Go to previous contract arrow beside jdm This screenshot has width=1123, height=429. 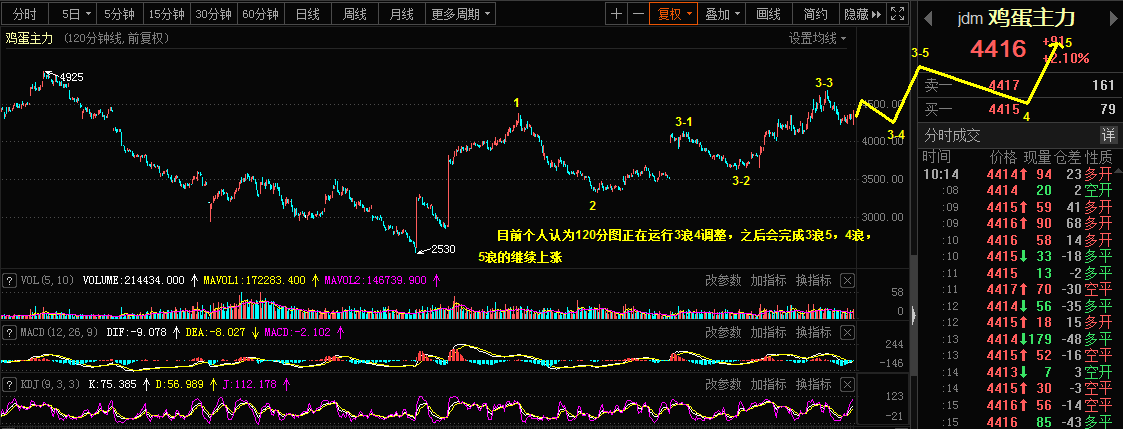pyautogui.click(x=926, y=17)
